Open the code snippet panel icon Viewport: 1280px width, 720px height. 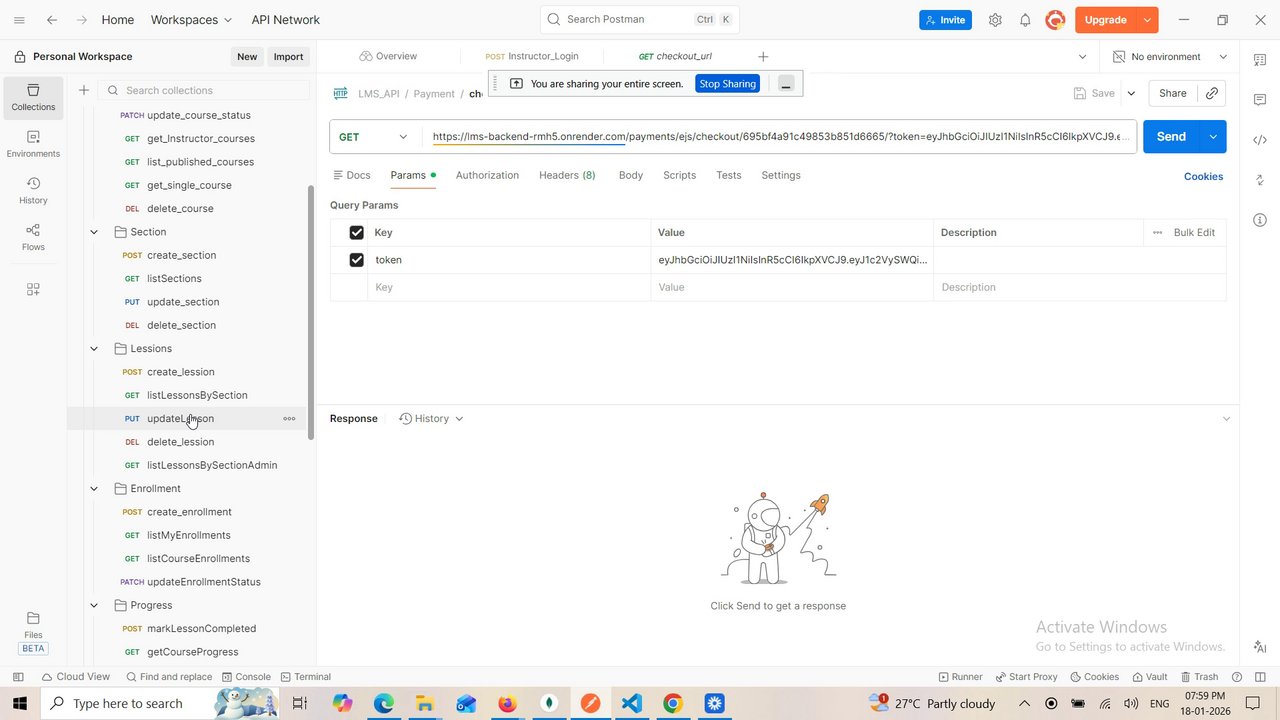(x=1260, y=140)
